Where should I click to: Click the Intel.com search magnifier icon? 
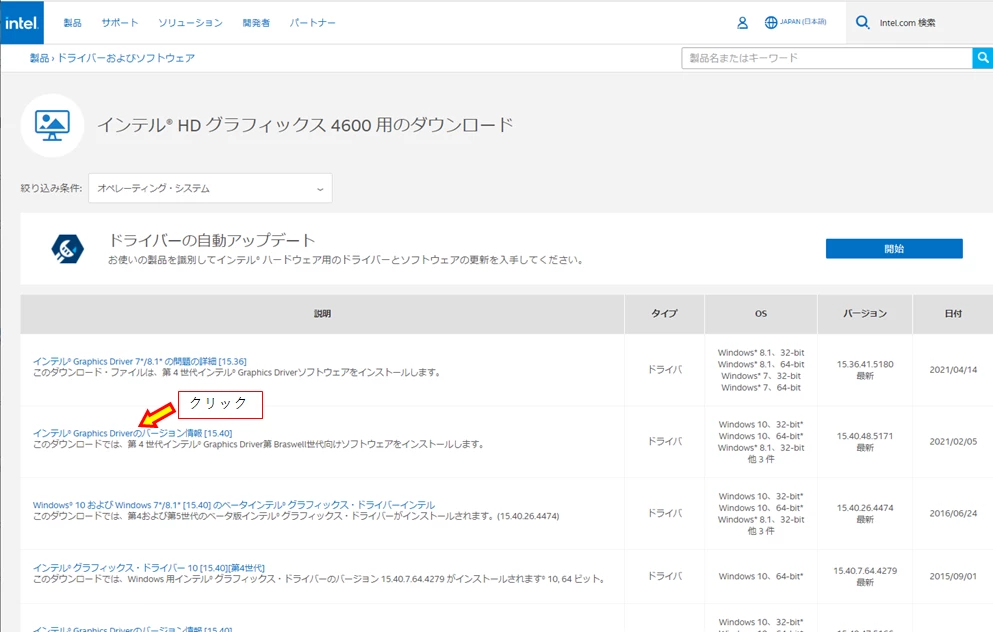pos(863,23)
